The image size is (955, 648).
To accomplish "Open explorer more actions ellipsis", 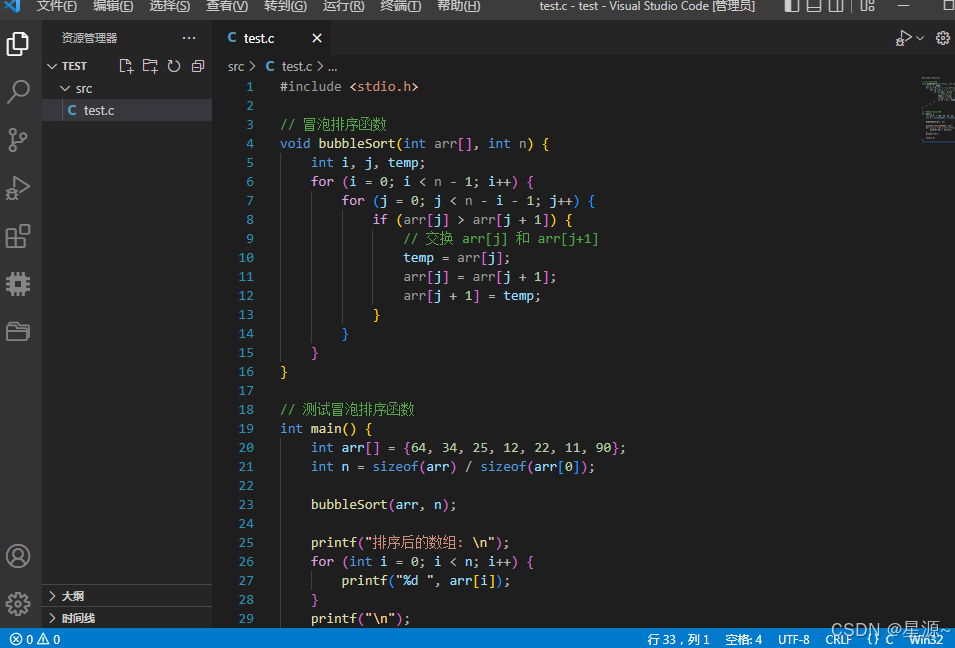I will [189, 38].
